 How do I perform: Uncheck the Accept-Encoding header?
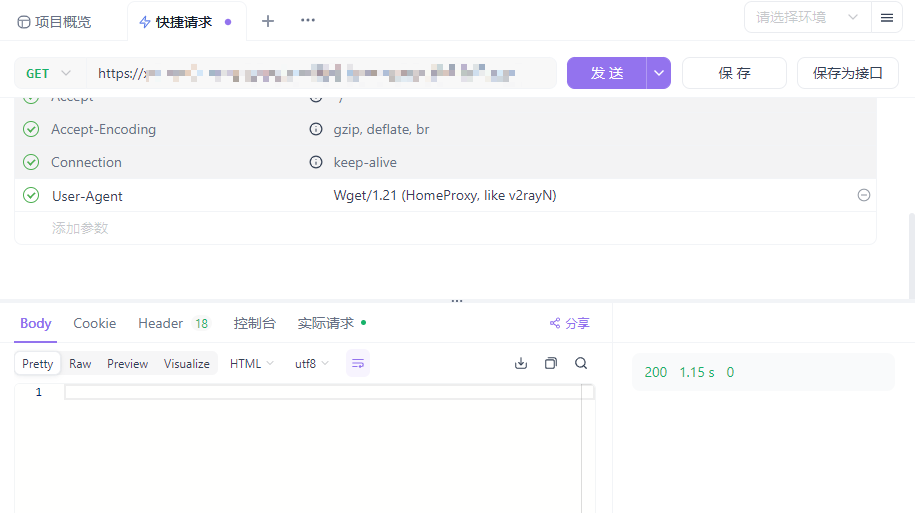pos(31,129)
